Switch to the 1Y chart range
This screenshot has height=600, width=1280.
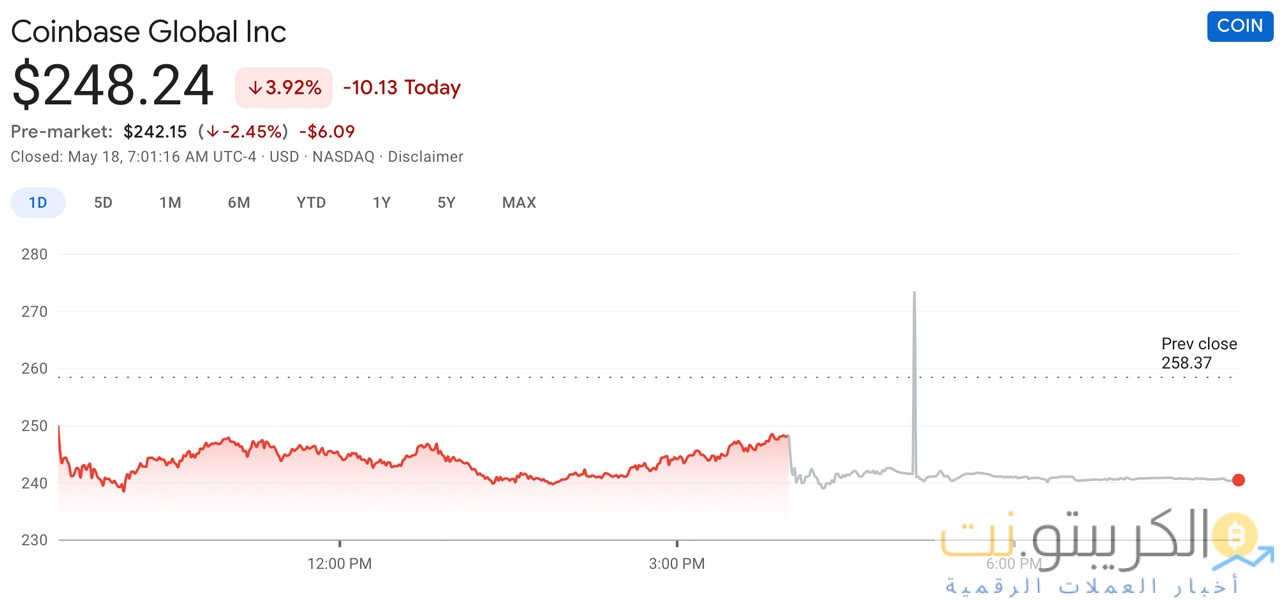click(x=381, y=203)
